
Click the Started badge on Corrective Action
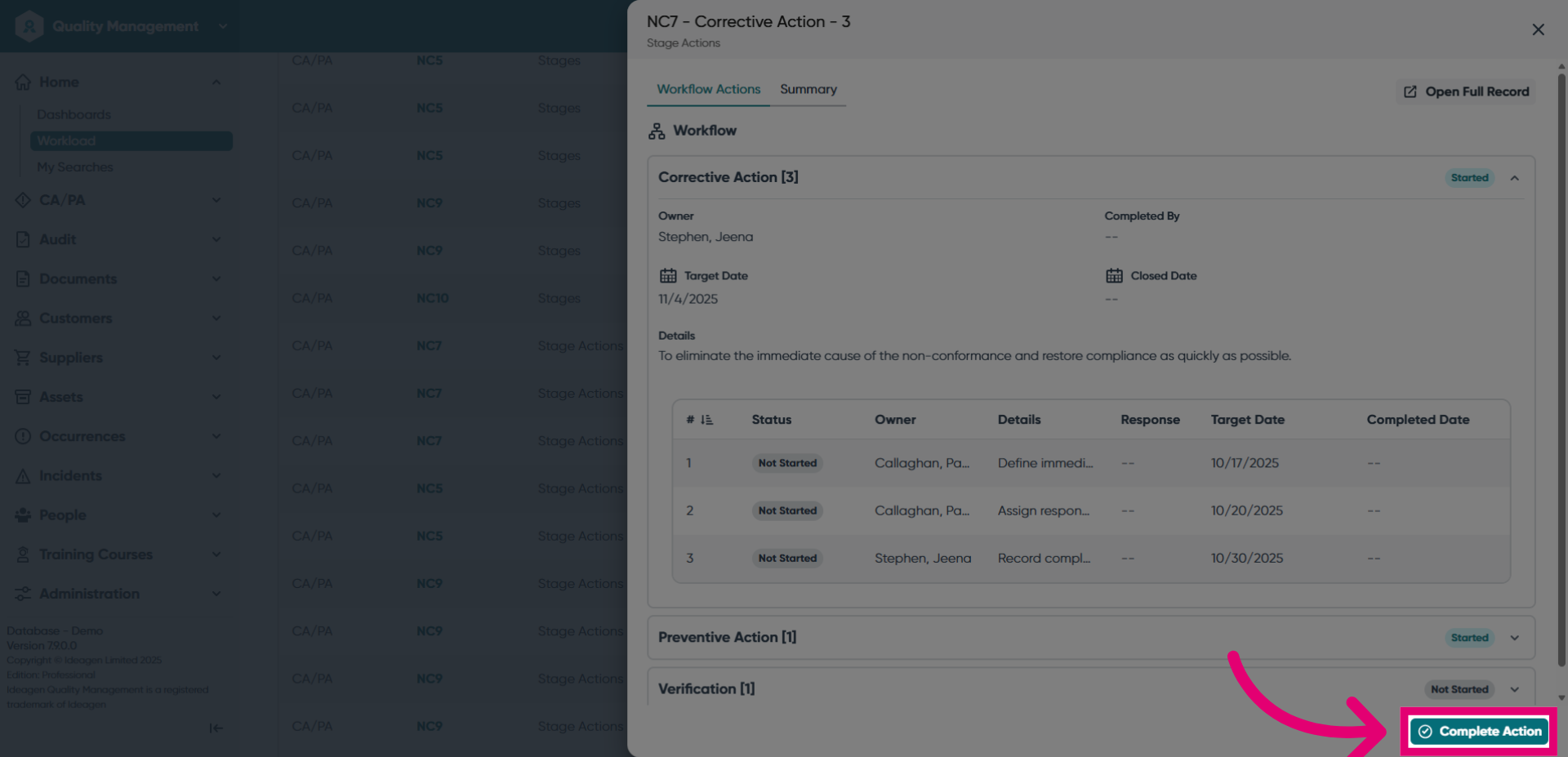tap(1469, 177)
